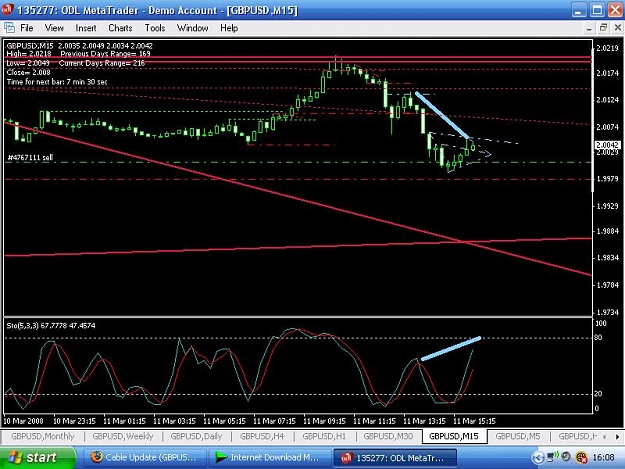The image size is (625, 469).
Task: Click the stochastic 20 level label
Action: pos(598,394)
